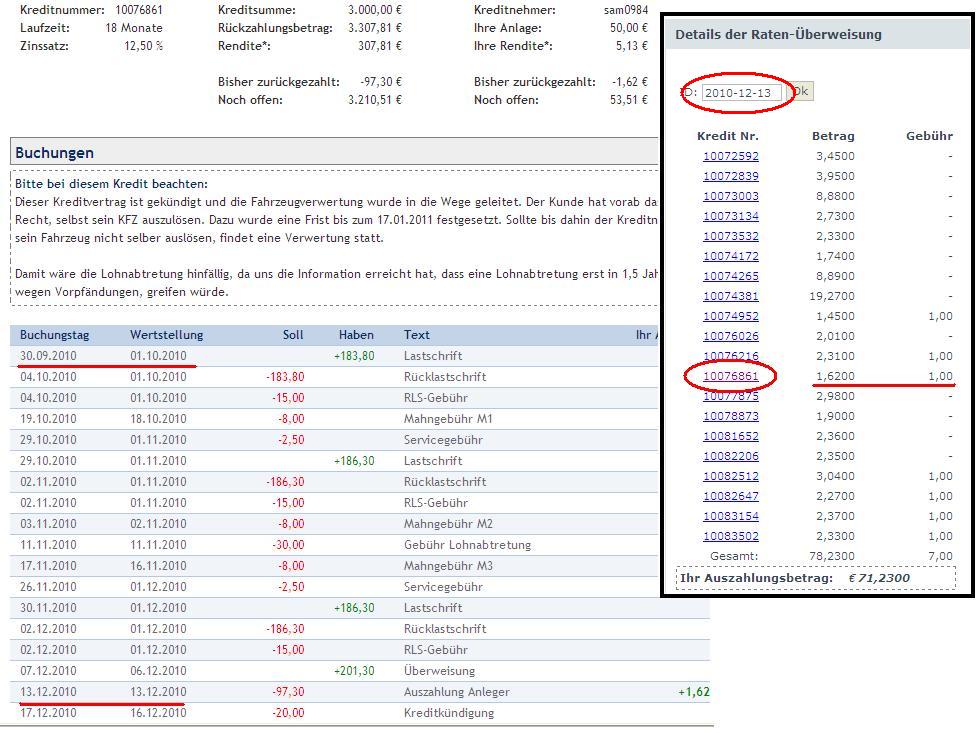Screen dimensions: 978x733
Task: Open credit link 10074952
Action: click(x=730, y=316)
